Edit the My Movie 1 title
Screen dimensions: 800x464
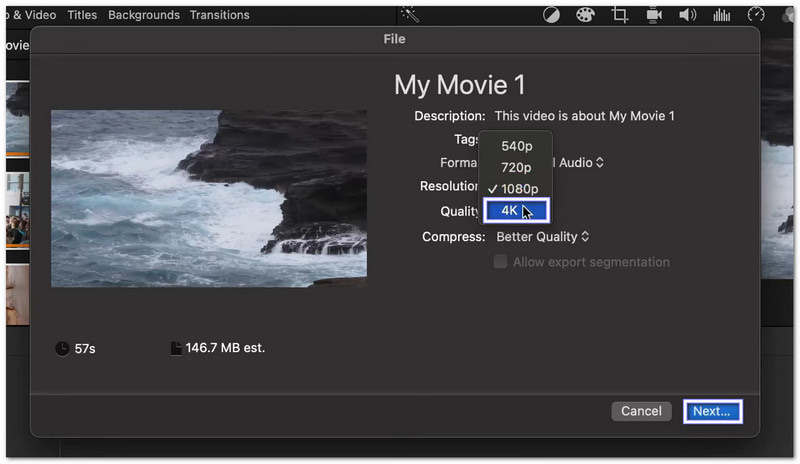point(459,85)
